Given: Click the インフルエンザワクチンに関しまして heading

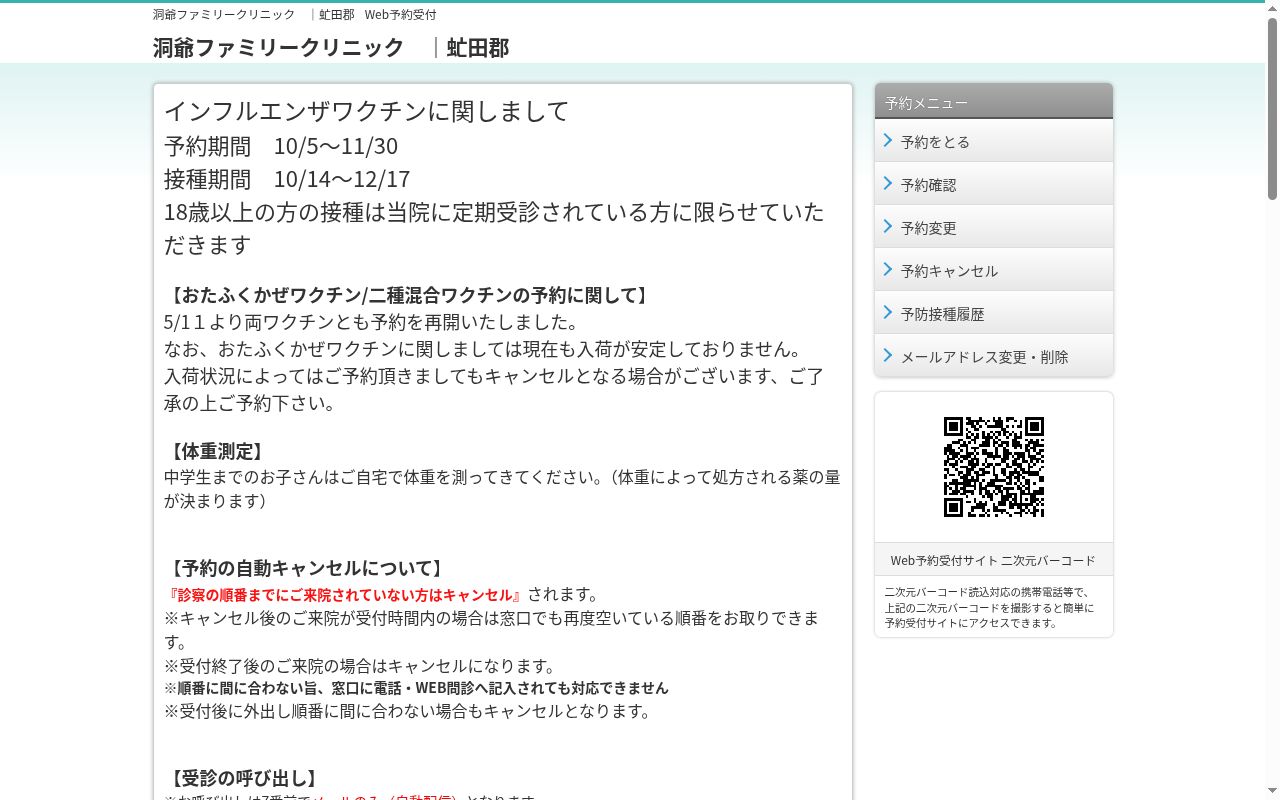Looking at the screenshot, I should click(x=366, y=111).
